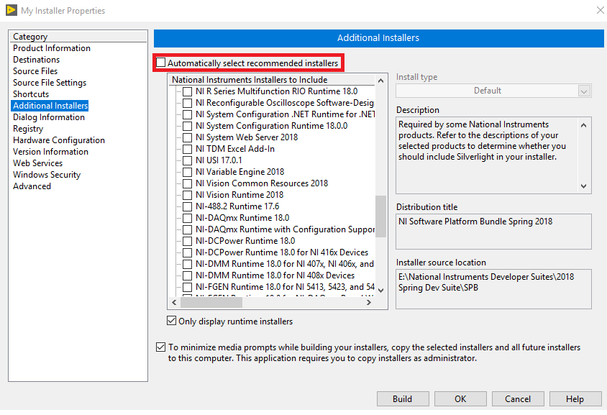This screenshot has width=607, height=415.
Task: Check NI System Configuration Runtime 18.0.0
Action: pyautogui.click(x=187, y=126)
